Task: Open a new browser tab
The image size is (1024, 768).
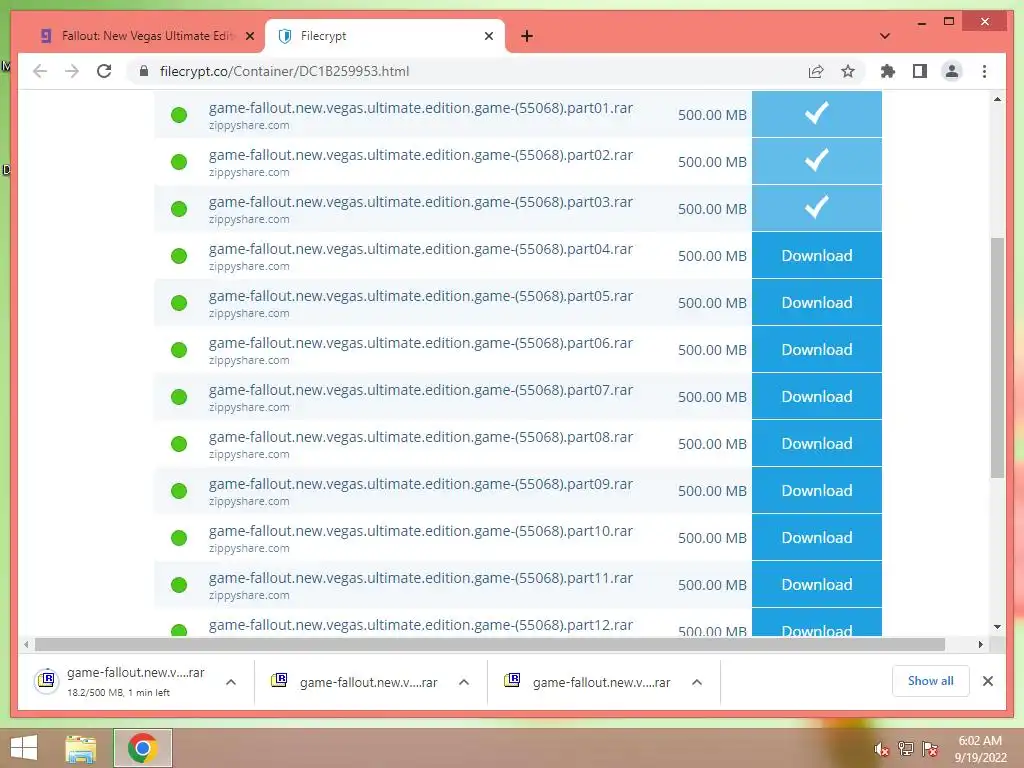Action: tap(527, 36)
